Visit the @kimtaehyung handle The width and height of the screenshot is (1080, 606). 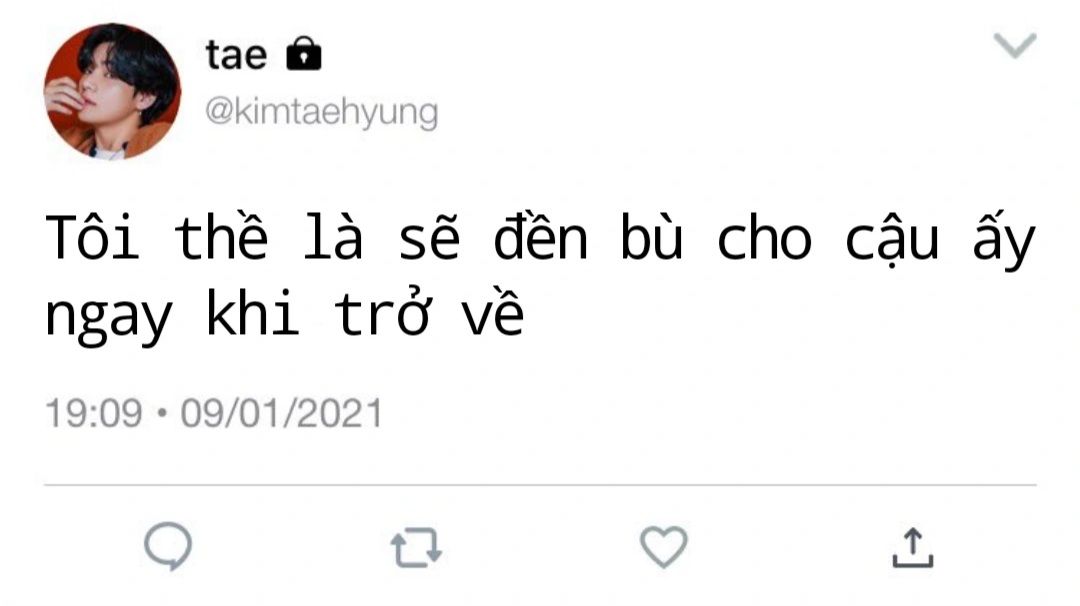[322, 112]
